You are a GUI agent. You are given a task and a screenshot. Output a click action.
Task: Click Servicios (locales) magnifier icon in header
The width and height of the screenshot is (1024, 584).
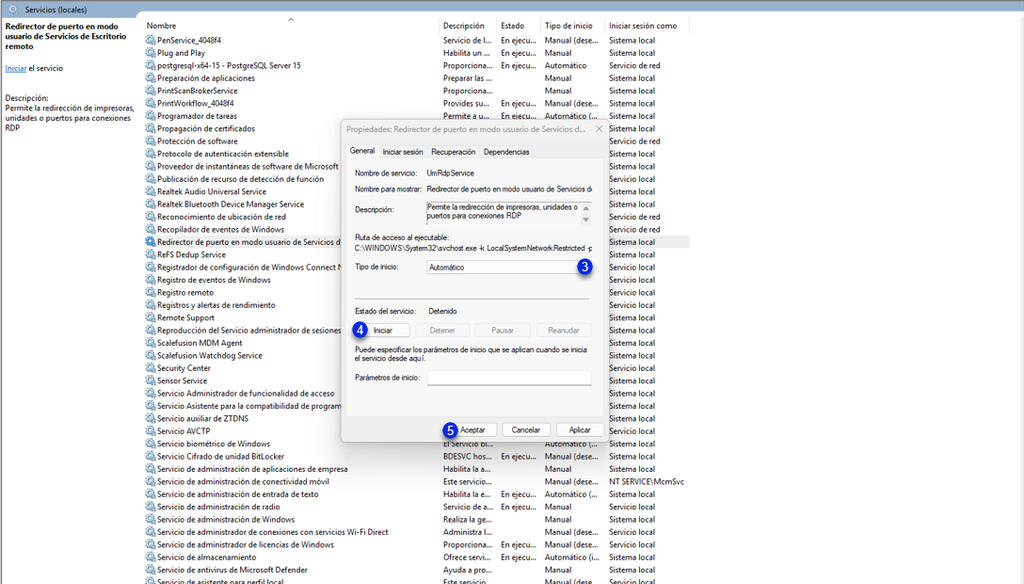(12, 10)
